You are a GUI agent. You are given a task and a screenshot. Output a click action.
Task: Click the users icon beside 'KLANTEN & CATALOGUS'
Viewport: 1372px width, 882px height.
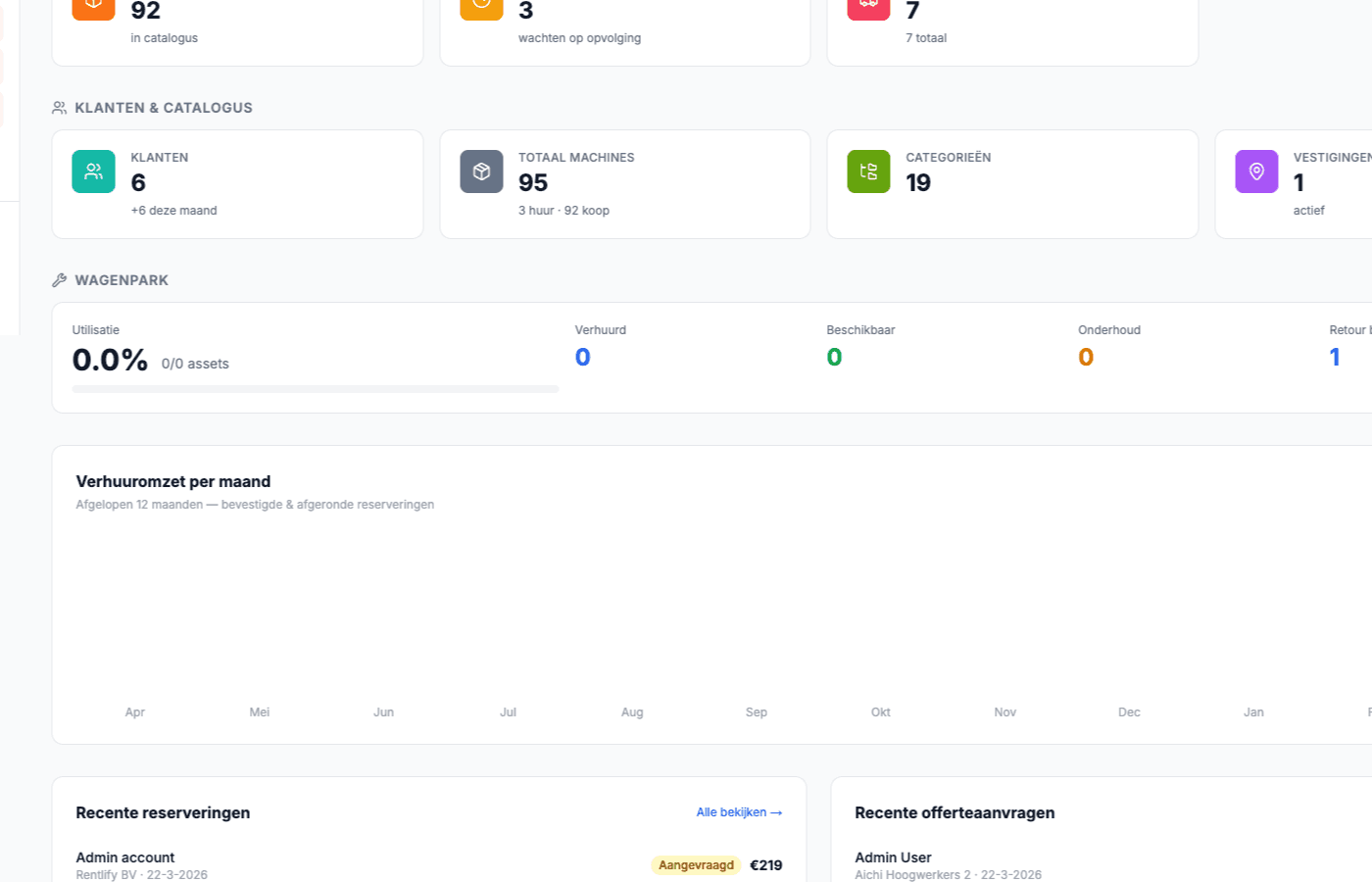58,107
